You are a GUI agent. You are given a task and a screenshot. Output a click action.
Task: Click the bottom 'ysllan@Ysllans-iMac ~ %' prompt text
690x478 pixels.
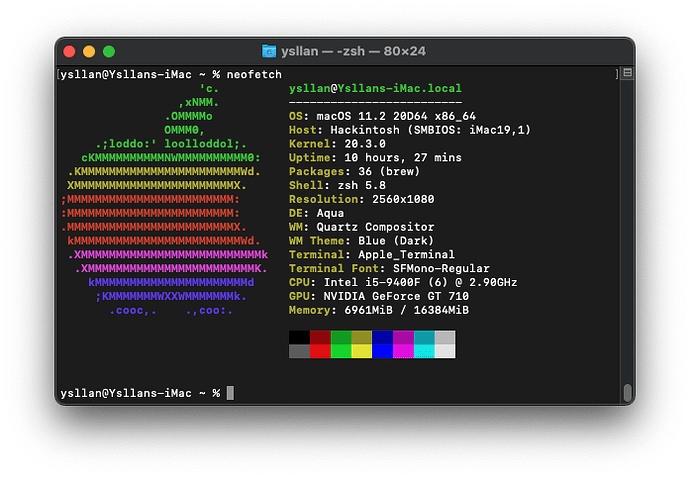click(x=140, y=393)
